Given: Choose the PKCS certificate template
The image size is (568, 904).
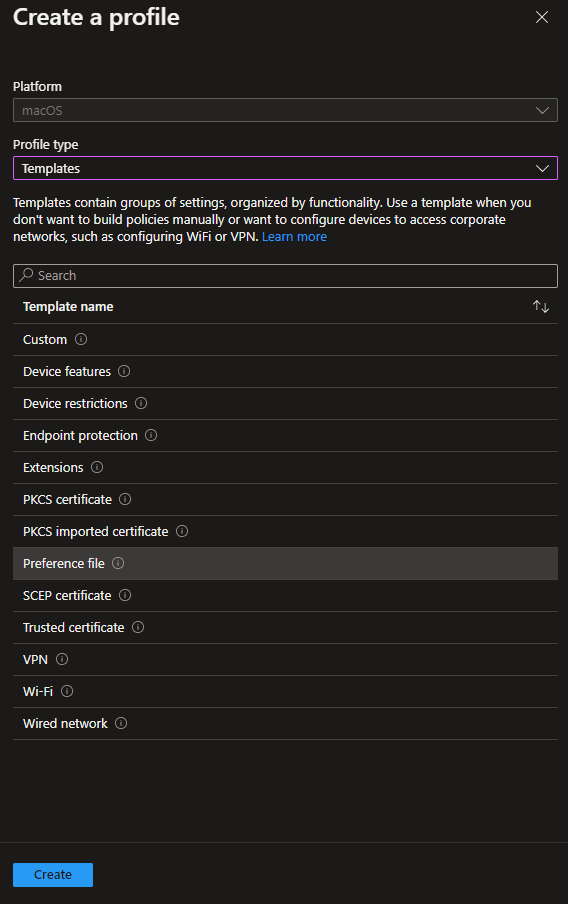Looking at the screenshot, I should pos(285,500).
